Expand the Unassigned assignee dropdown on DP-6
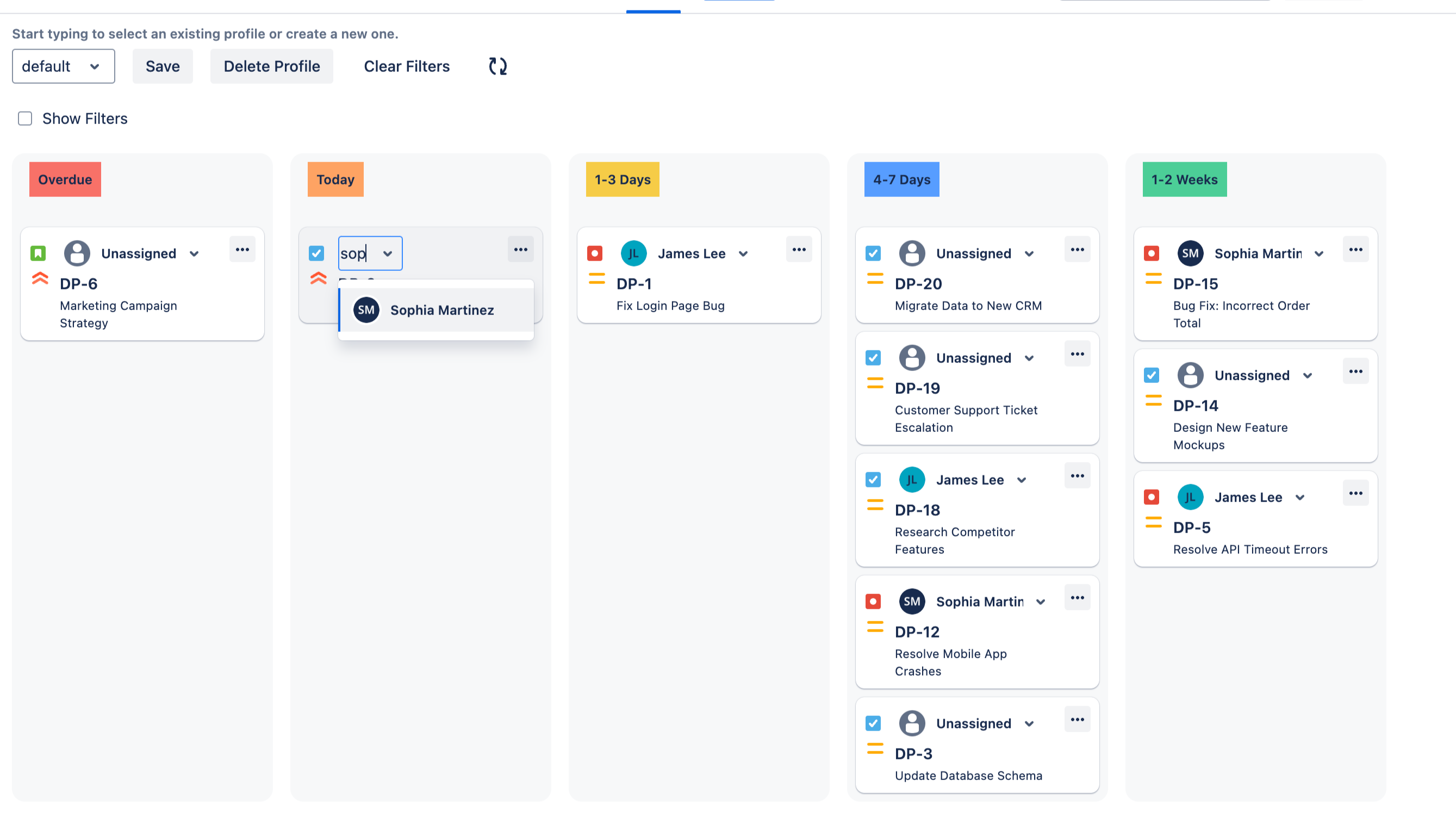Screen dimensions: 1456x829 click(x=194, y=253)
